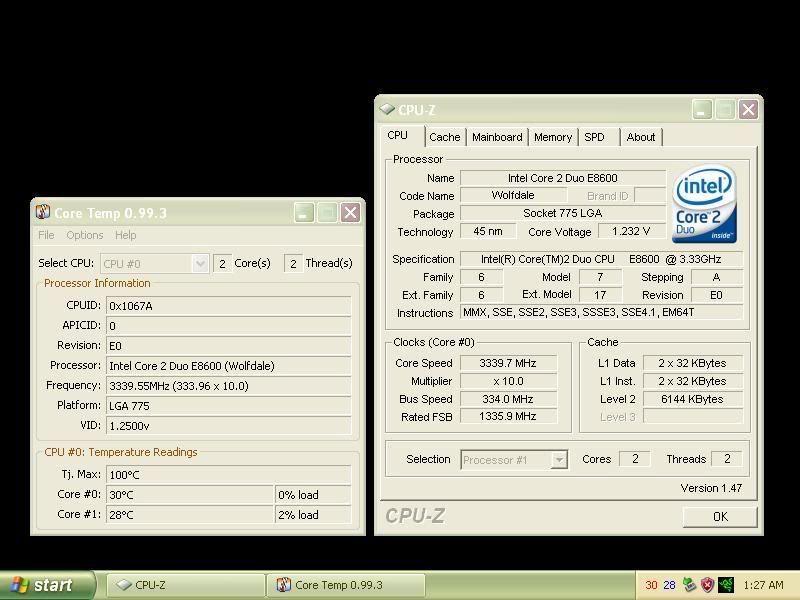Click OK in the CPU-Z window
Image resolution: width=800 pixels, height=600 pixels.
[720, 517]
